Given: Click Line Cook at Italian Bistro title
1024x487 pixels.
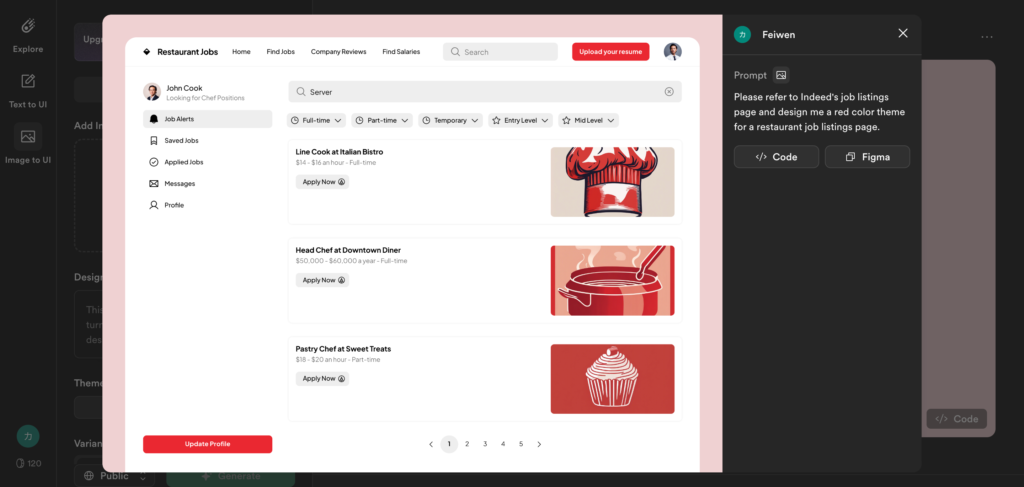Looking at the screenshot, I should point(339,152).
